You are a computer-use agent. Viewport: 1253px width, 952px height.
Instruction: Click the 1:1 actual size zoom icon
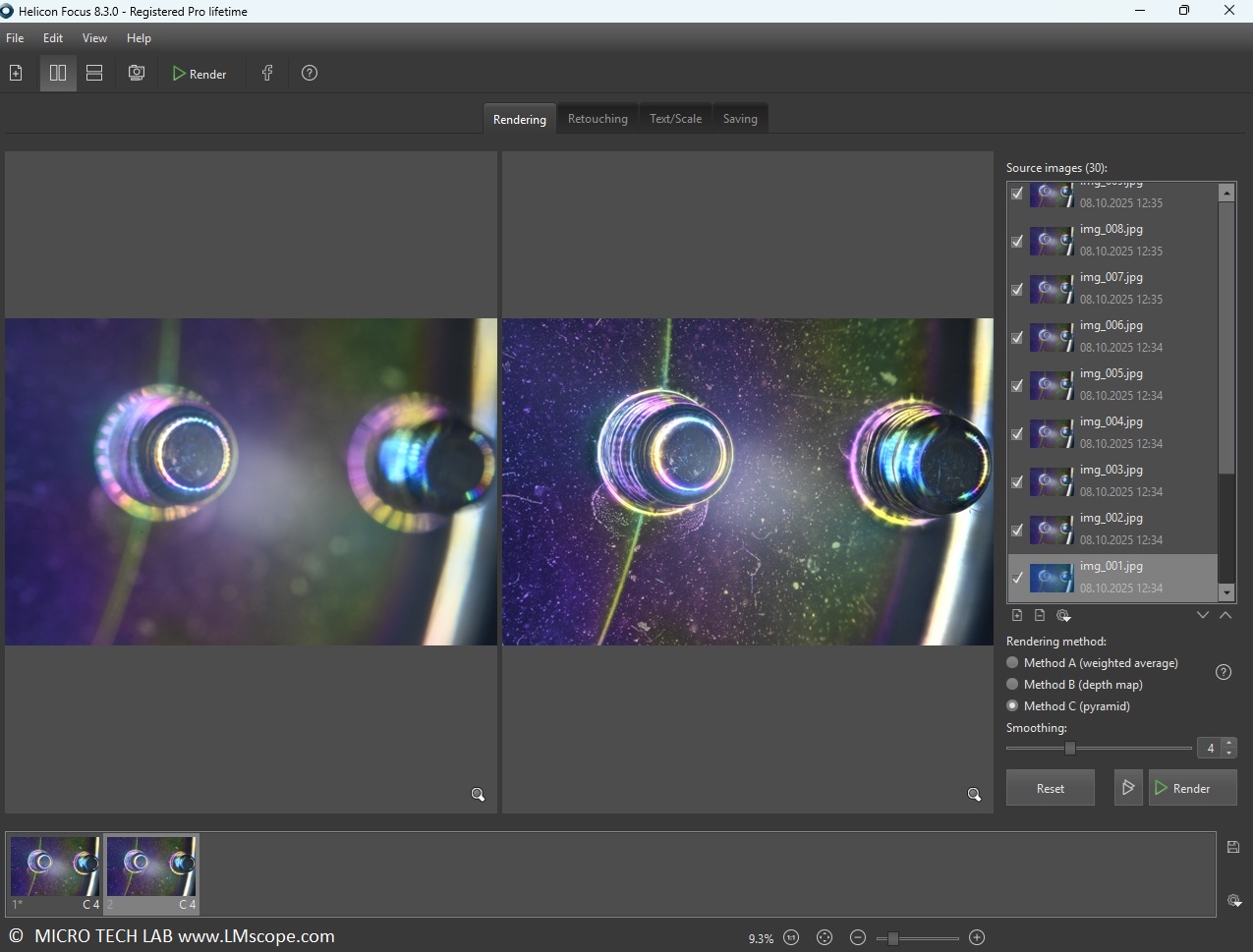click(x=791, y=937)
